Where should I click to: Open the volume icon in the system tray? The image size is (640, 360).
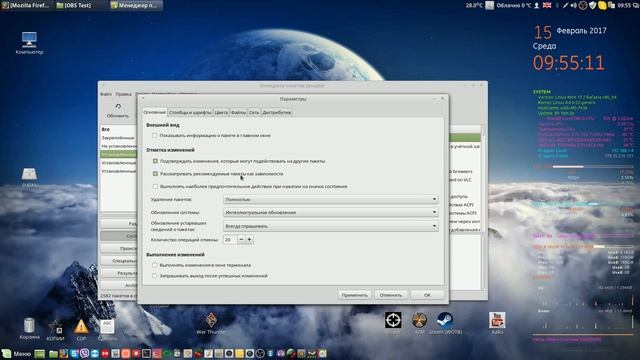pyautogui.click(x=573, y=5)
